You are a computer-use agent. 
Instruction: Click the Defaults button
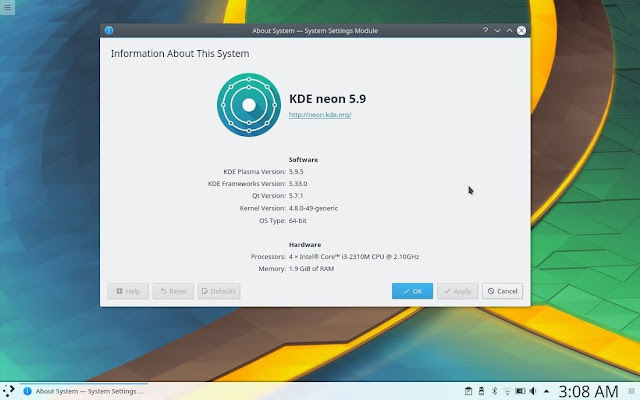219,291
